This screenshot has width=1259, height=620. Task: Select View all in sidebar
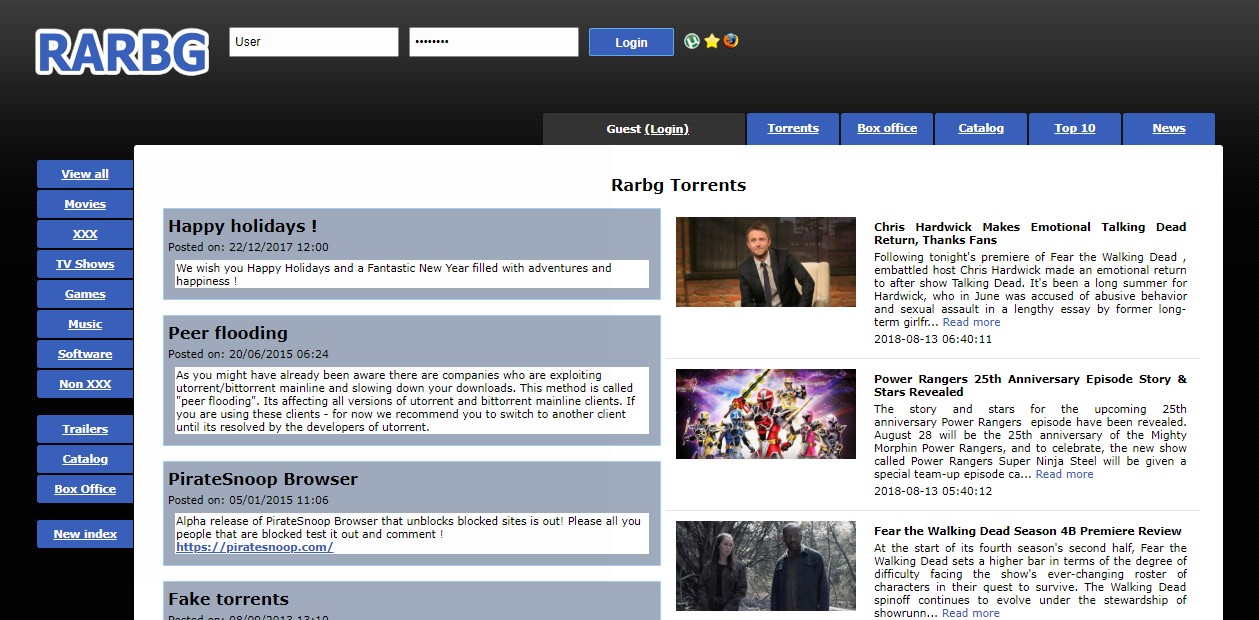(x=85, y=174)
